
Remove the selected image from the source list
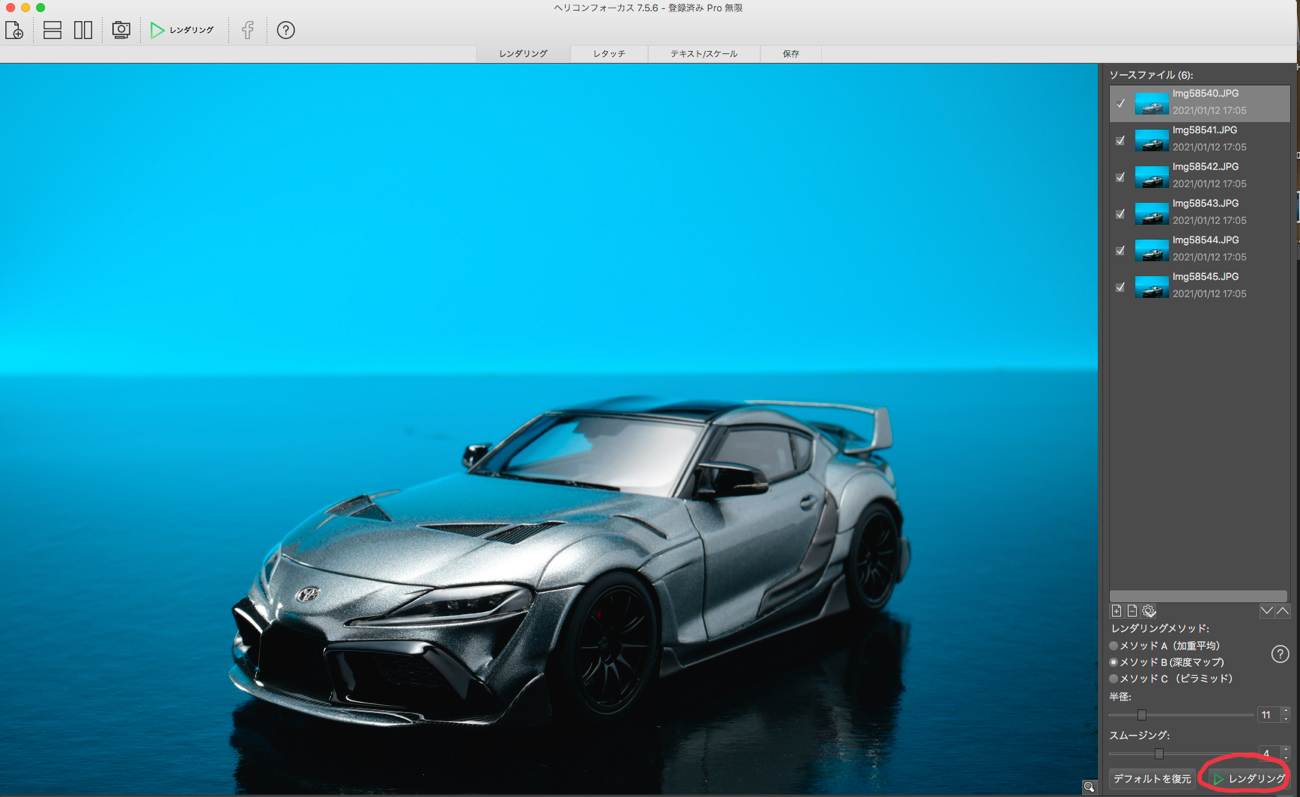click(x=1132, y=611)
